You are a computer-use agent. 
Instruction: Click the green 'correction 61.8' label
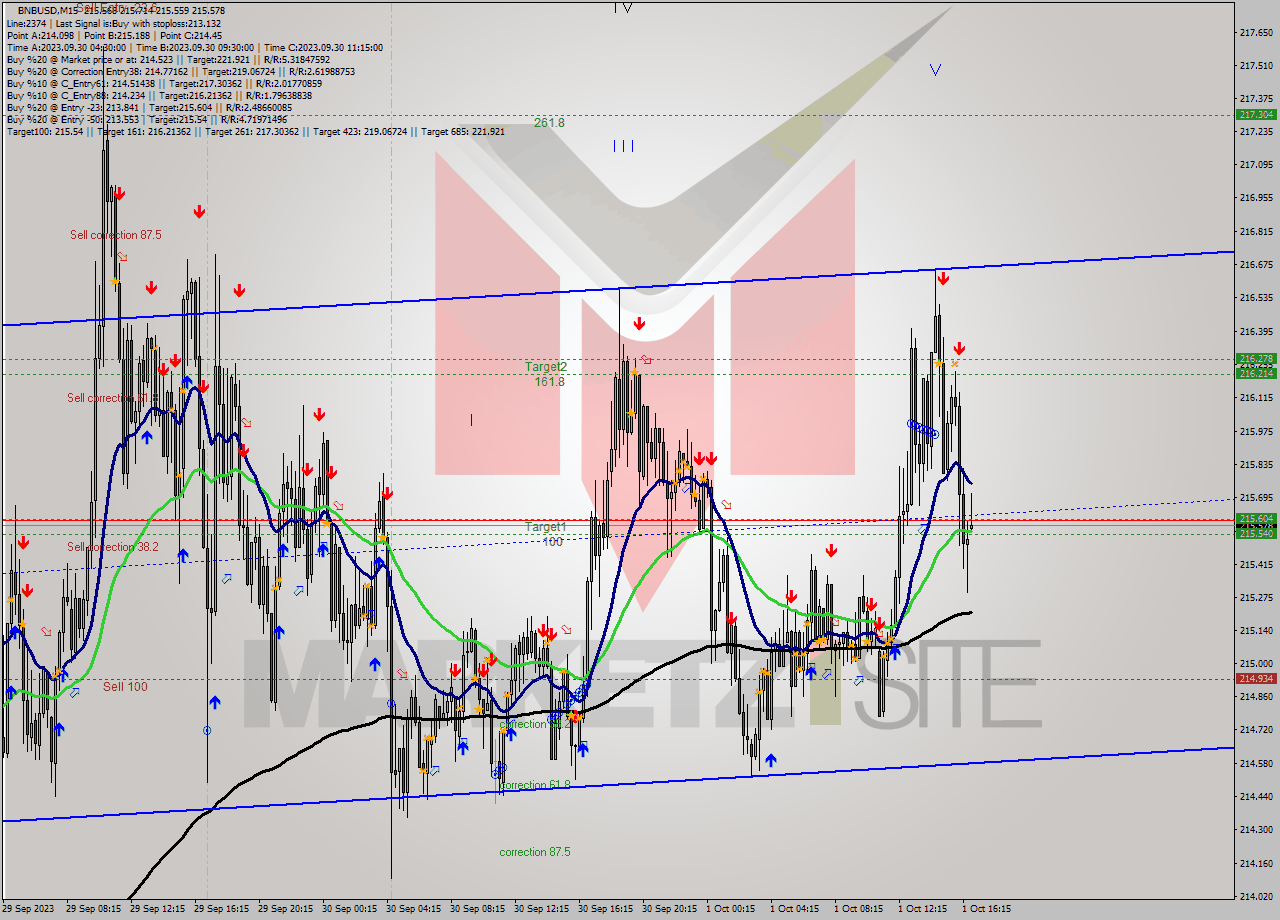click(535, 785)
